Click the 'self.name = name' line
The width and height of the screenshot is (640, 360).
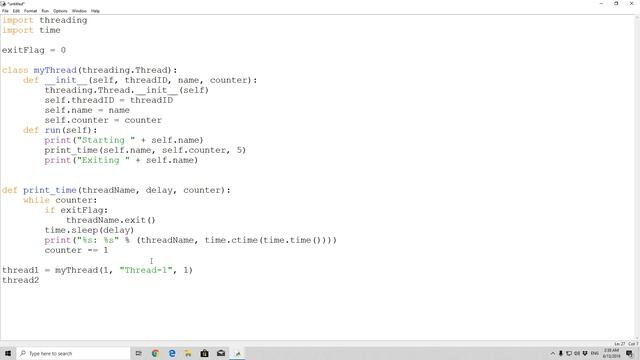pos(87,110)
